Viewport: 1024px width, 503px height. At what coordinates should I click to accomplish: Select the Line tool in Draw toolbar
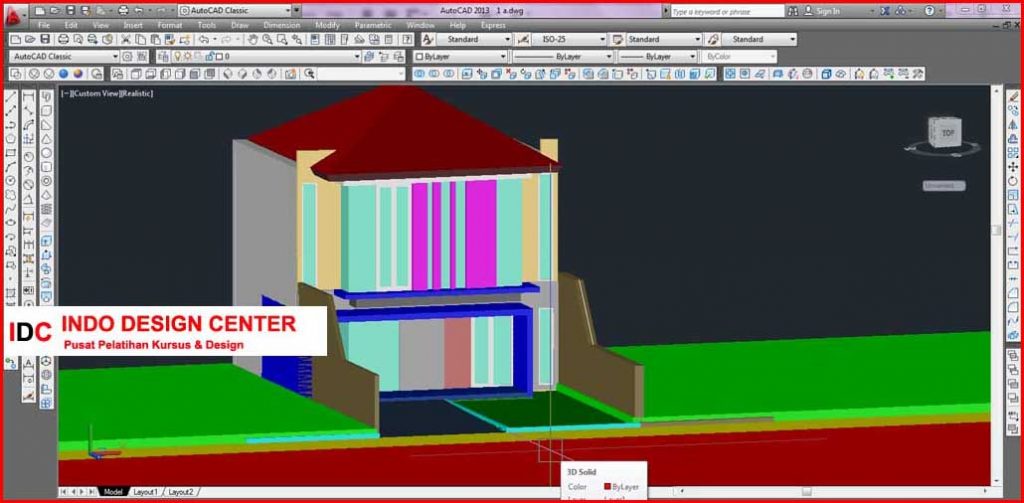pos(11,96)
